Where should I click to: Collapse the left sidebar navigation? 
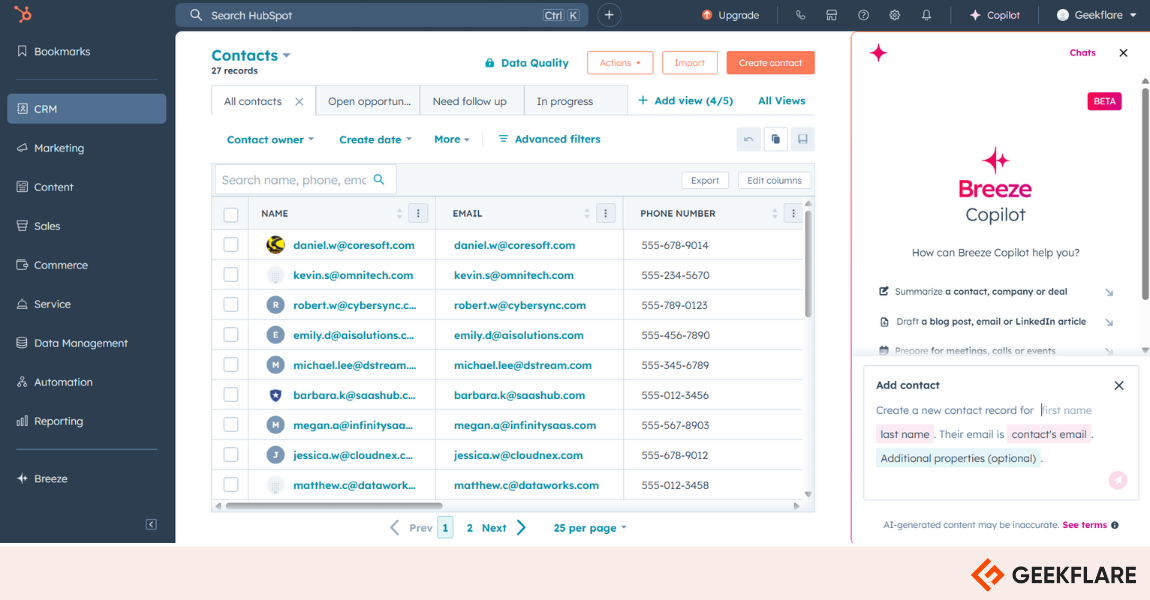point(151,524)
